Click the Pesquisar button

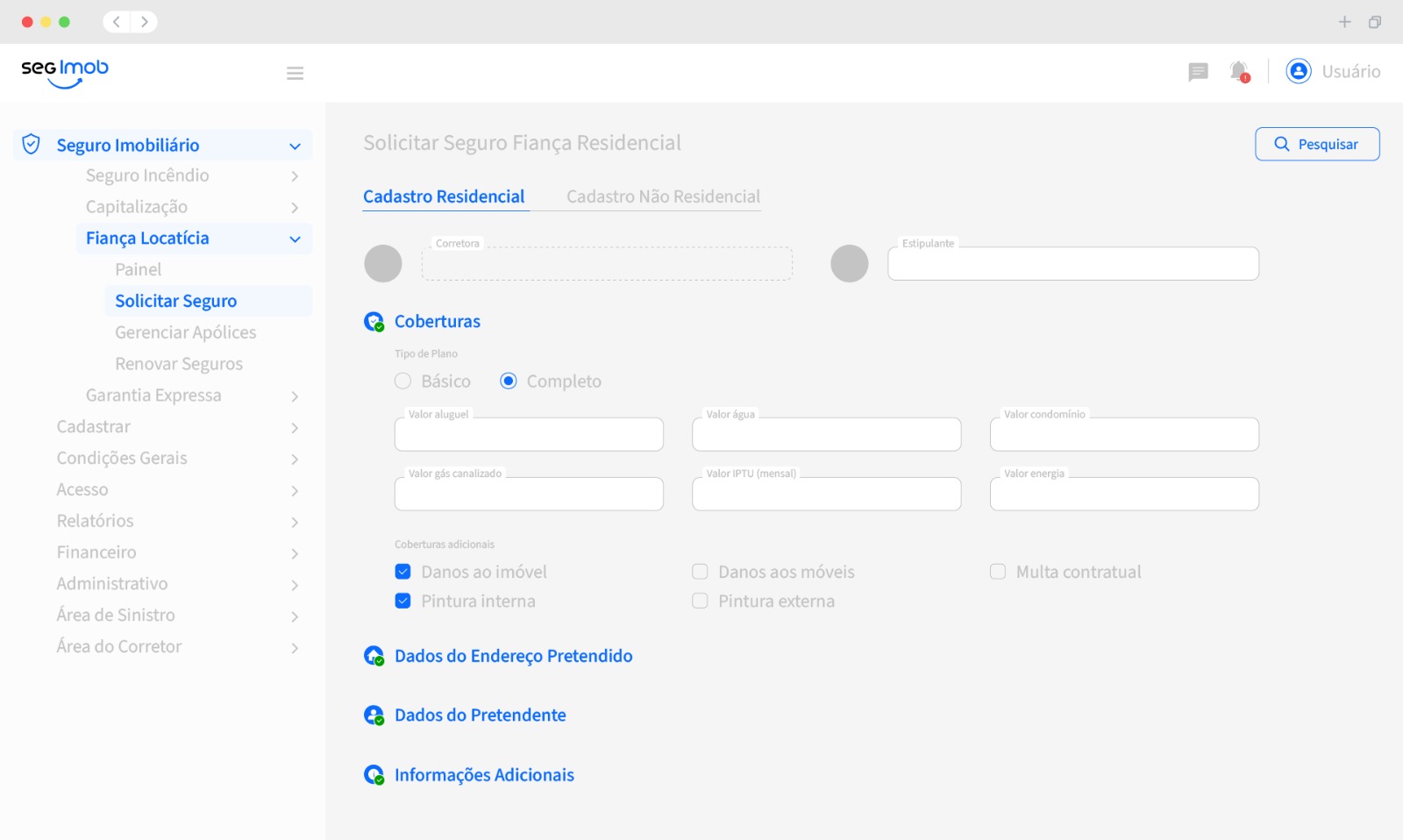[x=1317, y=144]
